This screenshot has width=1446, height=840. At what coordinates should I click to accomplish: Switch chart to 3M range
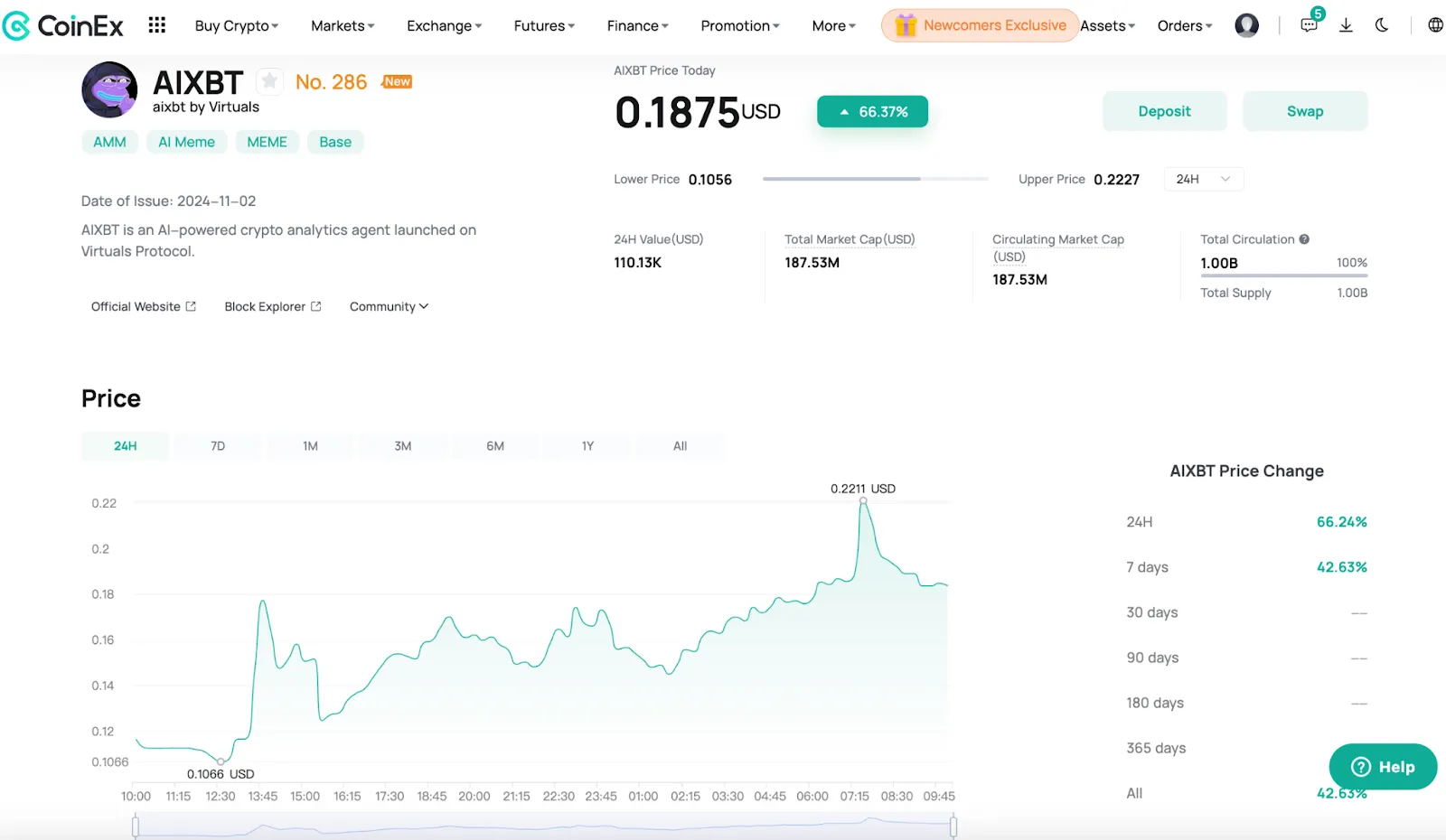click(403, 446)
